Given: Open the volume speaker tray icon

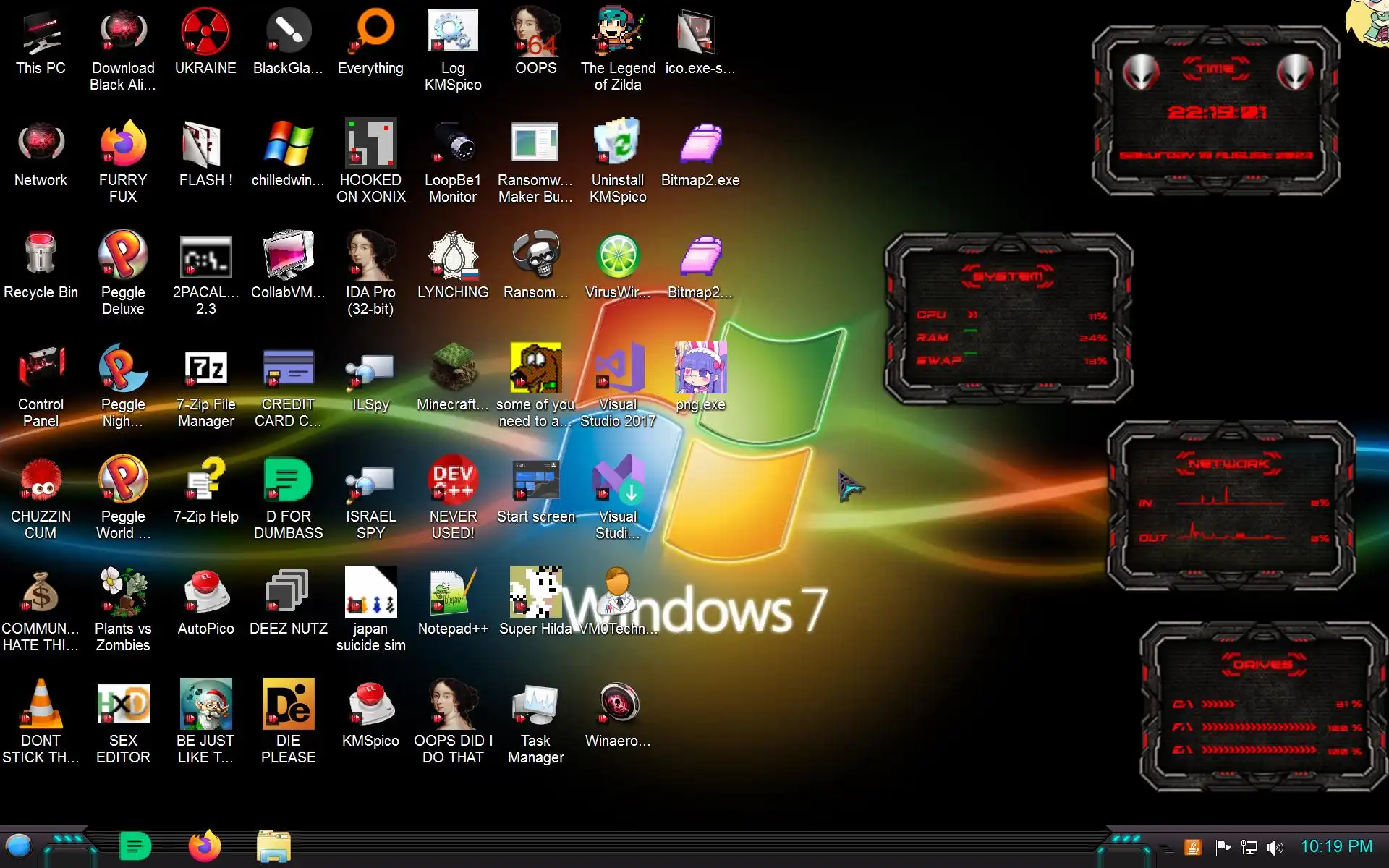Looking at the screenshot, I should coord(1275,847).
